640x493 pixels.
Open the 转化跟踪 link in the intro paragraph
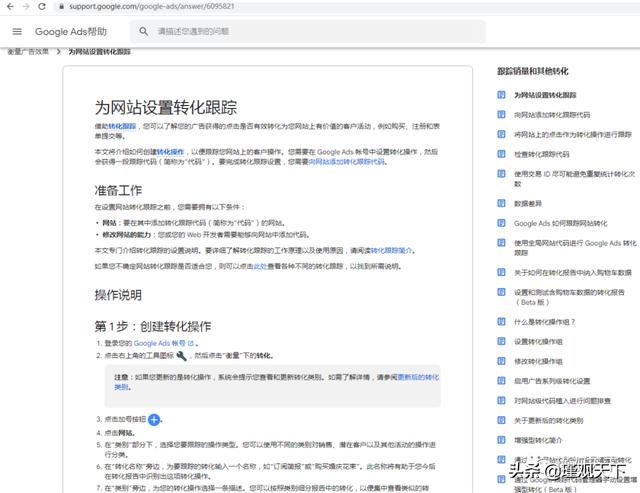pyautogui.click(x=122, y=126)
